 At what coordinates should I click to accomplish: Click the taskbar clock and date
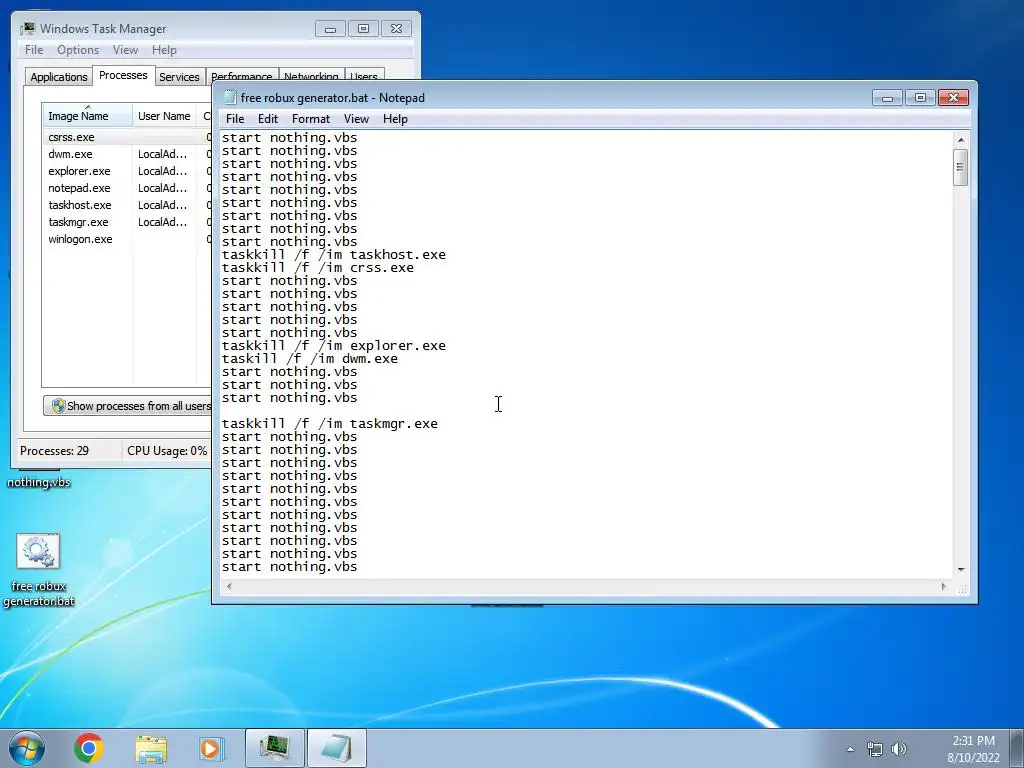973,749
